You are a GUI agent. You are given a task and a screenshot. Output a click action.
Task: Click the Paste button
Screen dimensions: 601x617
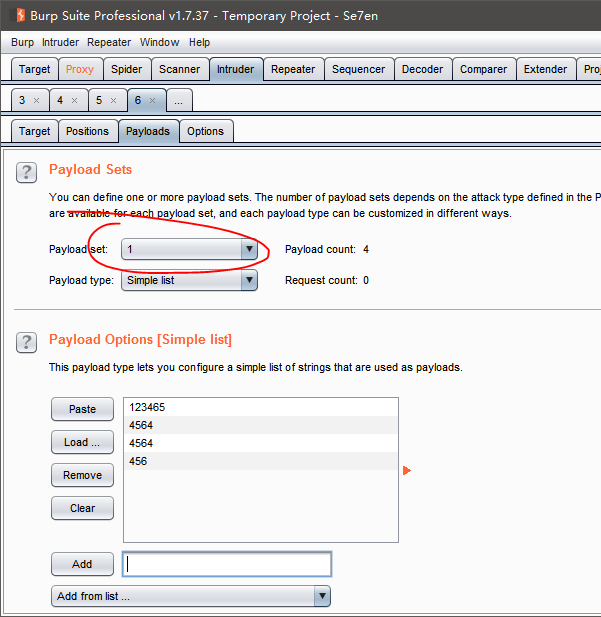(82, 409)
